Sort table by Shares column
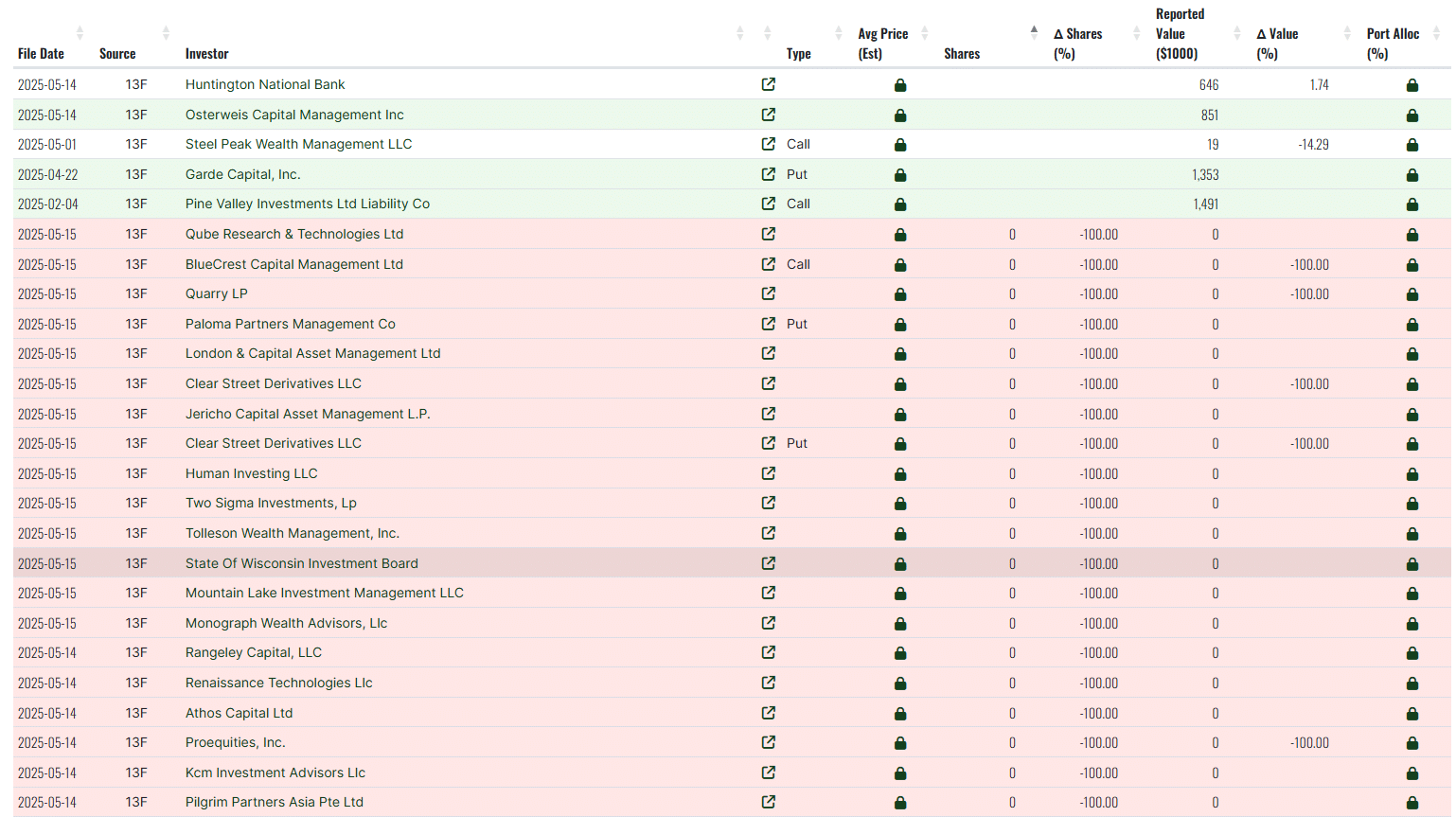1456x817 pixels. pyautogui.click(x=1034, y=33)
